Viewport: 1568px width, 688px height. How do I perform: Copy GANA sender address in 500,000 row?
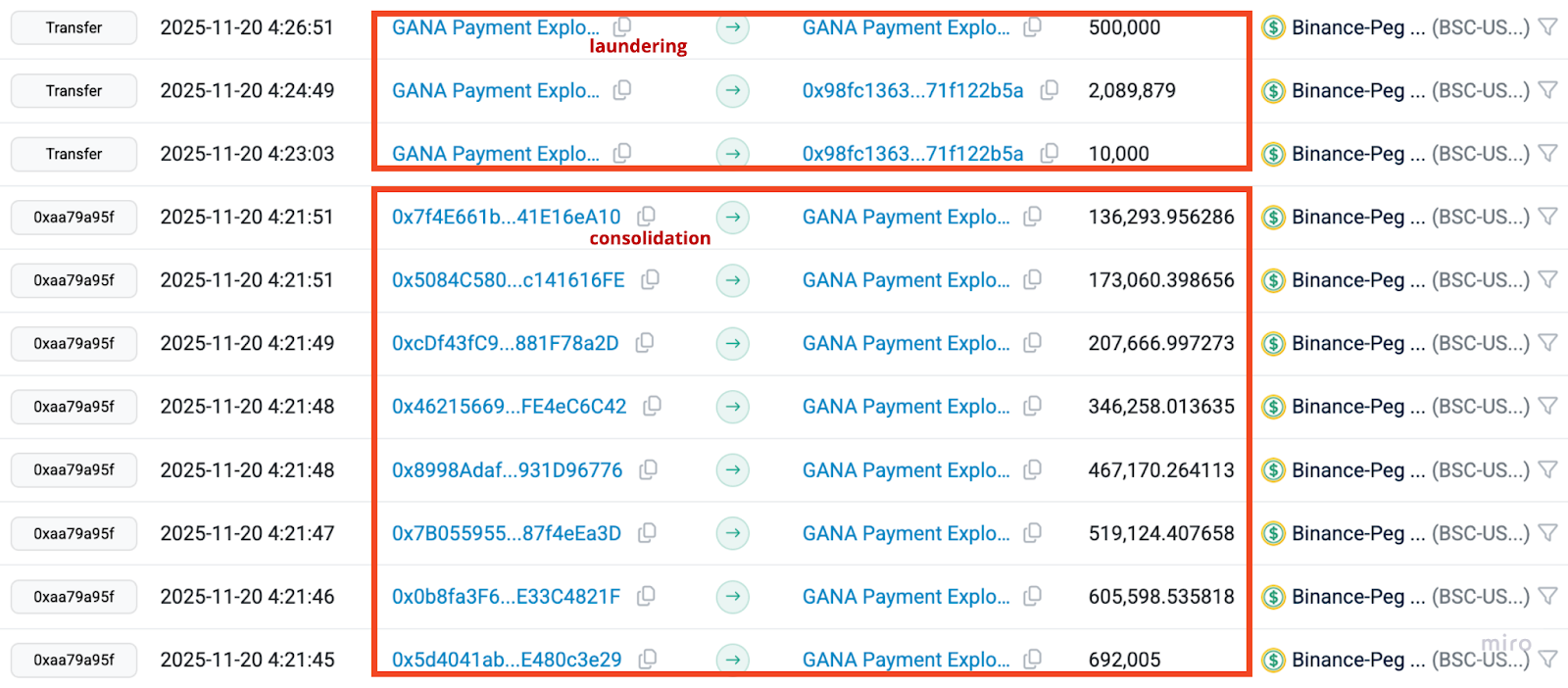[x=622, y=26]
